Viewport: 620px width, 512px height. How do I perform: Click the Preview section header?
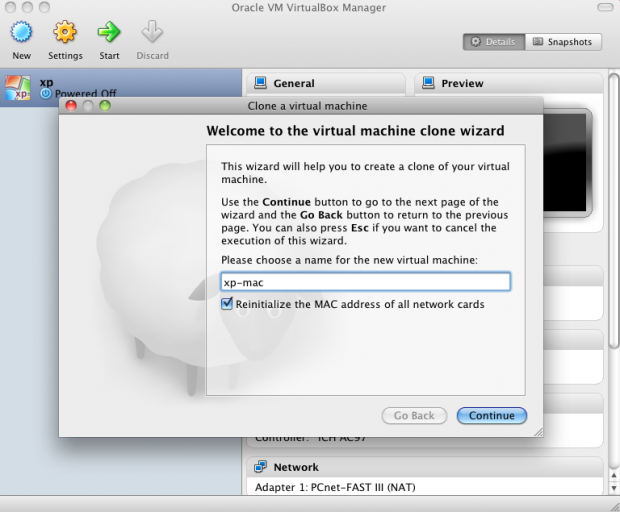[508, 83]
